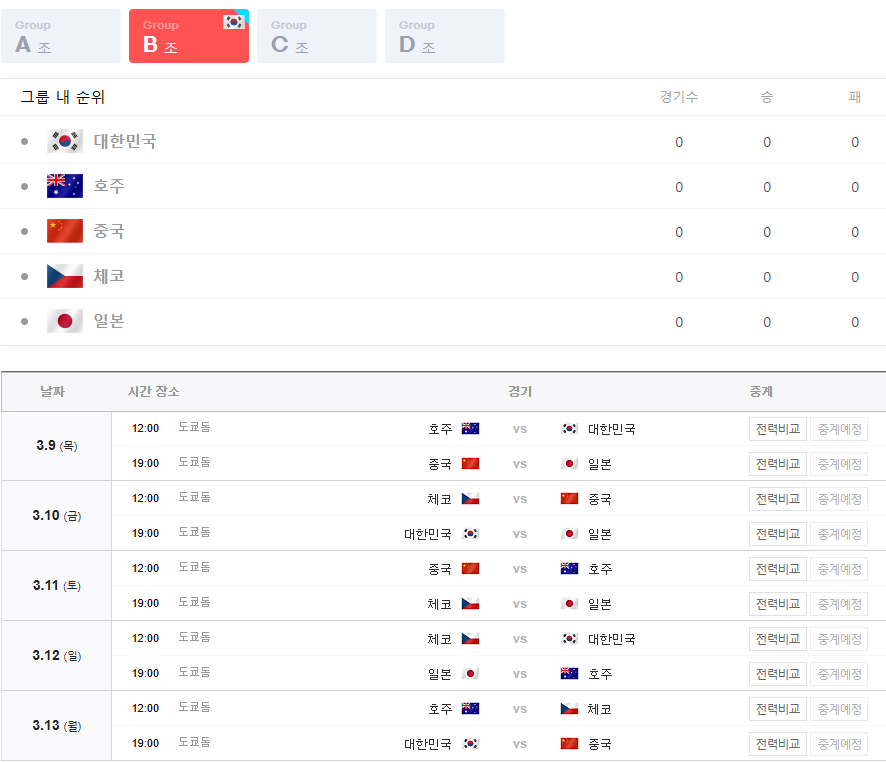Click Australia flag in 3.13 12:00 match
This screenshot has width=886, height=762.
[470, 709]
